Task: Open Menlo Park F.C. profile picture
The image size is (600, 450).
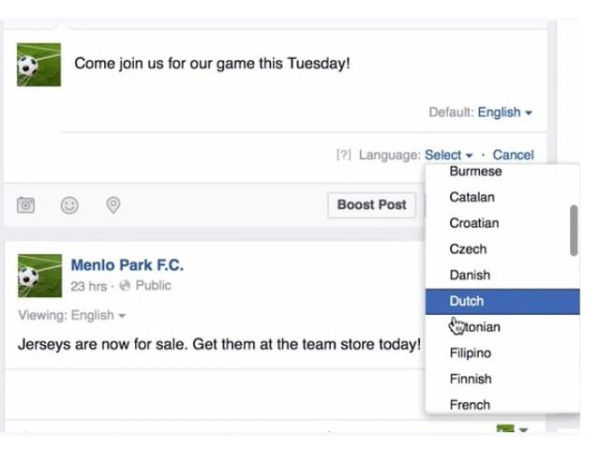Action: coord(39,275)
